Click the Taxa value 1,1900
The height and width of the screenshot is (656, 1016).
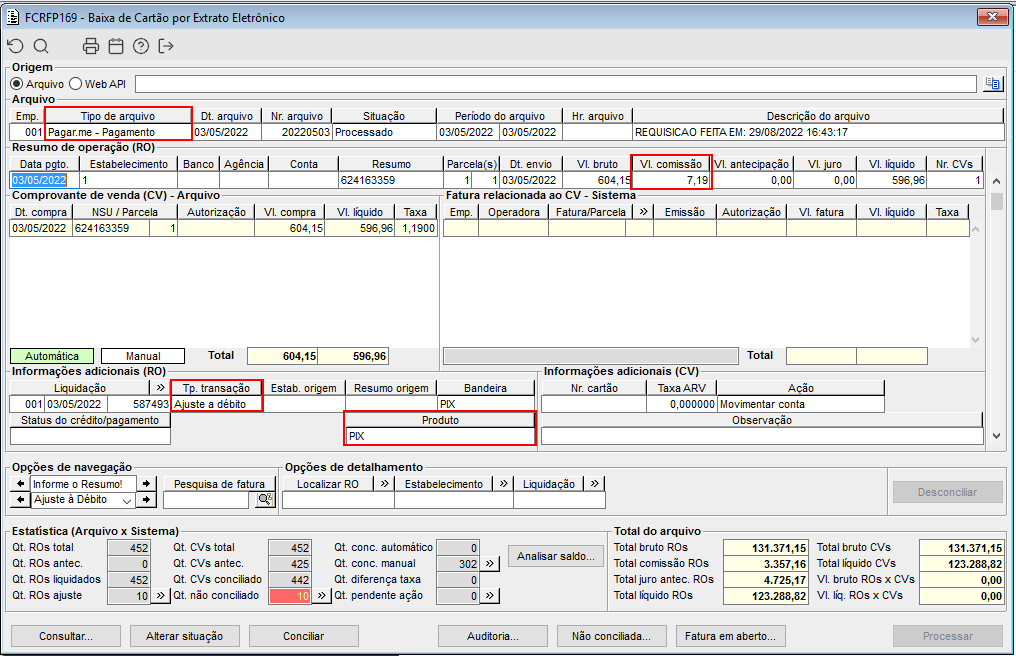[x=416, y=228]
